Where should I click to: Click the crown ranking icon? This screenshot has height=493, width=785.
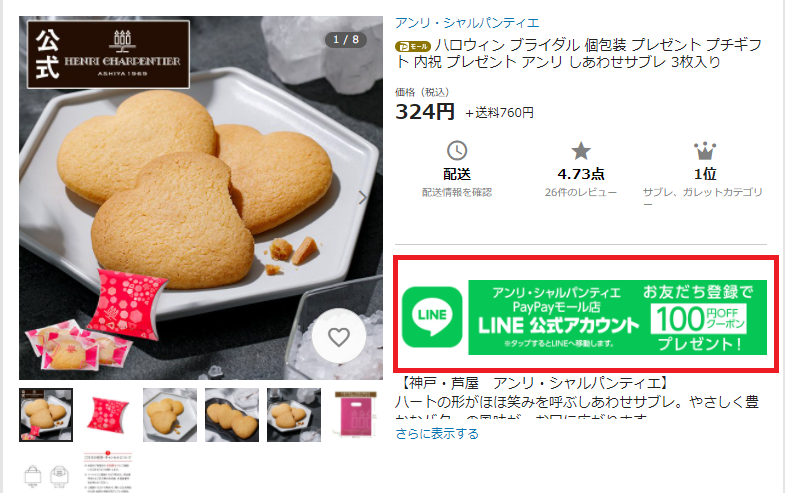click(x=705, y=151)
